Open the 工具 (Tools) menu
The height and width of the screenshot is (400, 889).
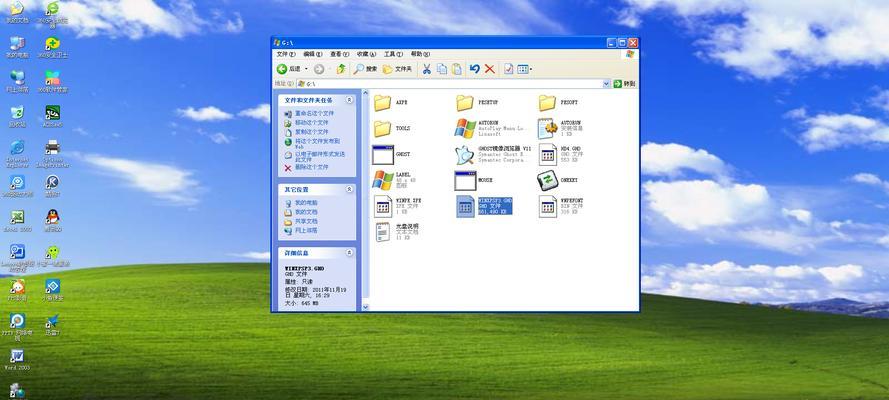point(393,54)
